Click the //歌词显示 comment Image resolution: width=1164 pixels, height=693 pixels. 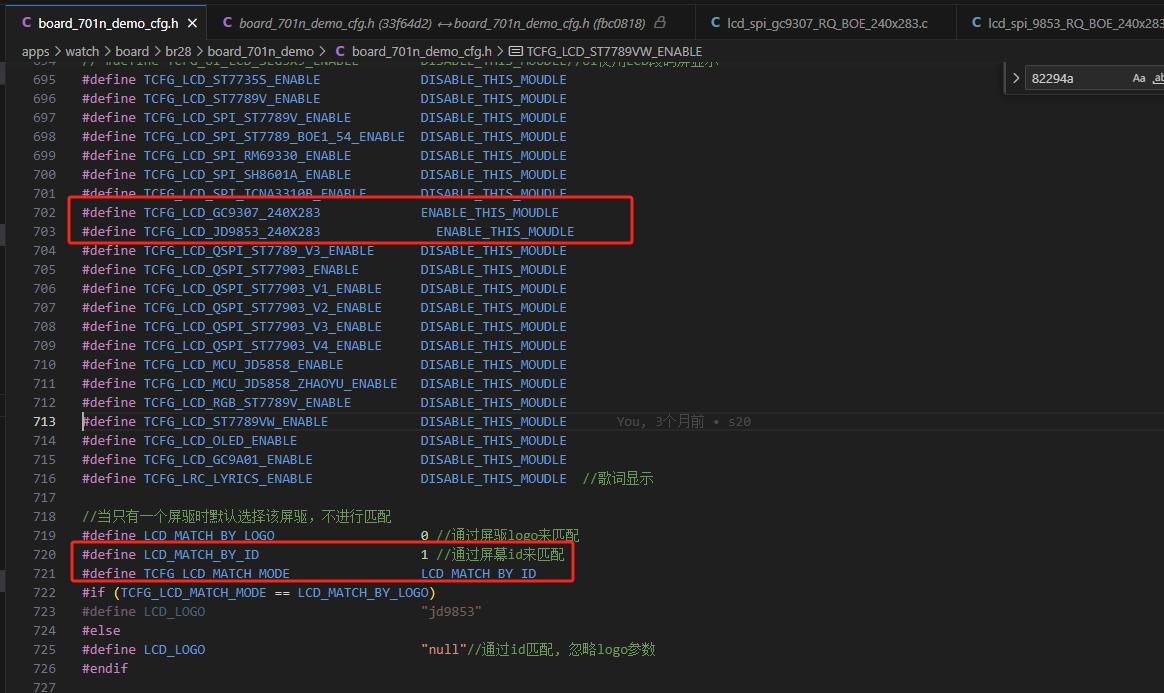pos(618,479)
